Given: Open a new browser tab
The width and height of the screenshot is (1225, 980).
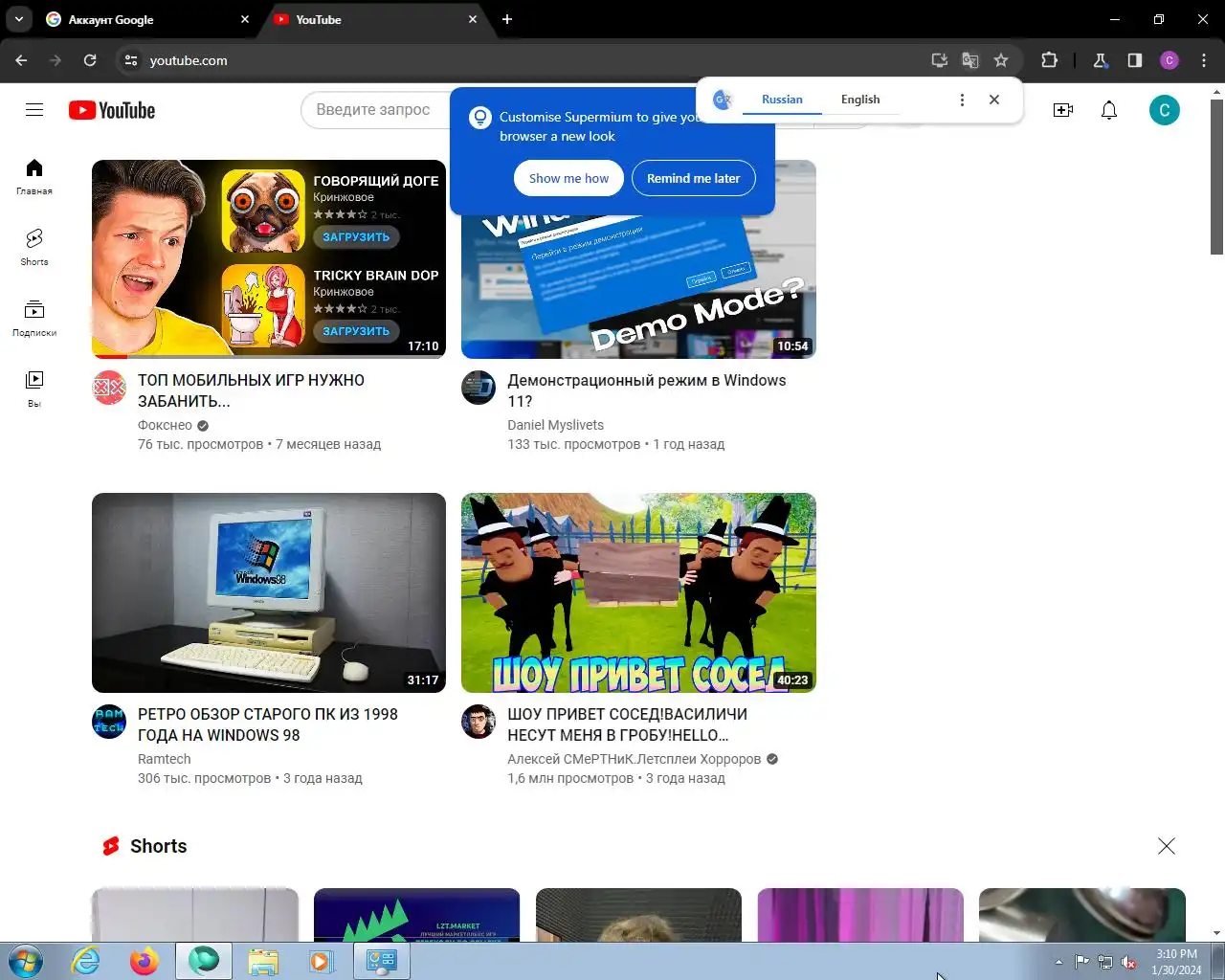Looking at the screenshot, I should pyautogui.click(x=507, y=19).
